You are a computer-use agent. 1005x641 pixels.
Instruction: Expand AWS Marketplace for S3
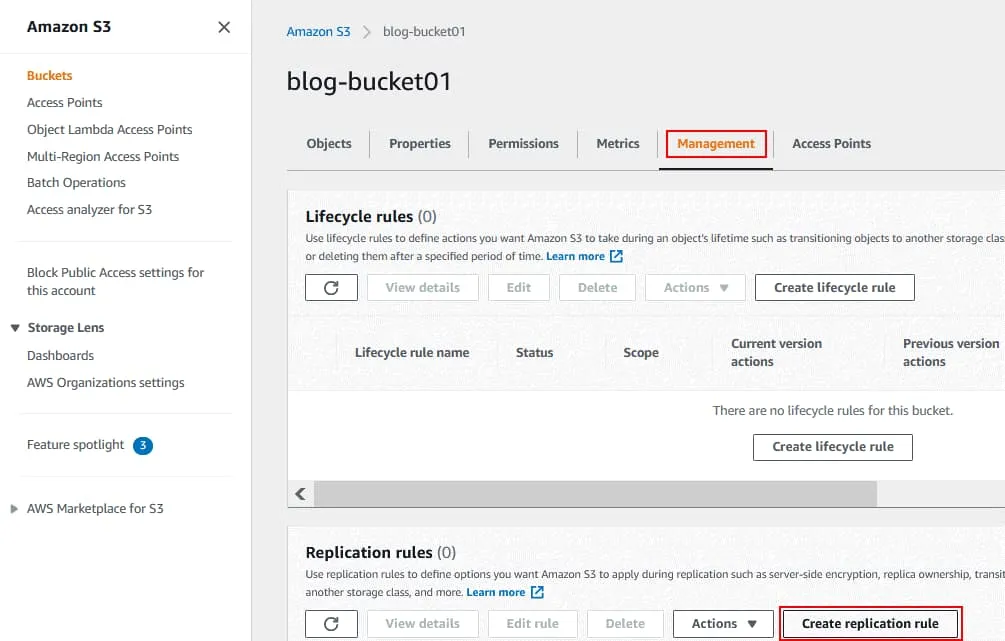pyautogui.click(x=14, y=509)
